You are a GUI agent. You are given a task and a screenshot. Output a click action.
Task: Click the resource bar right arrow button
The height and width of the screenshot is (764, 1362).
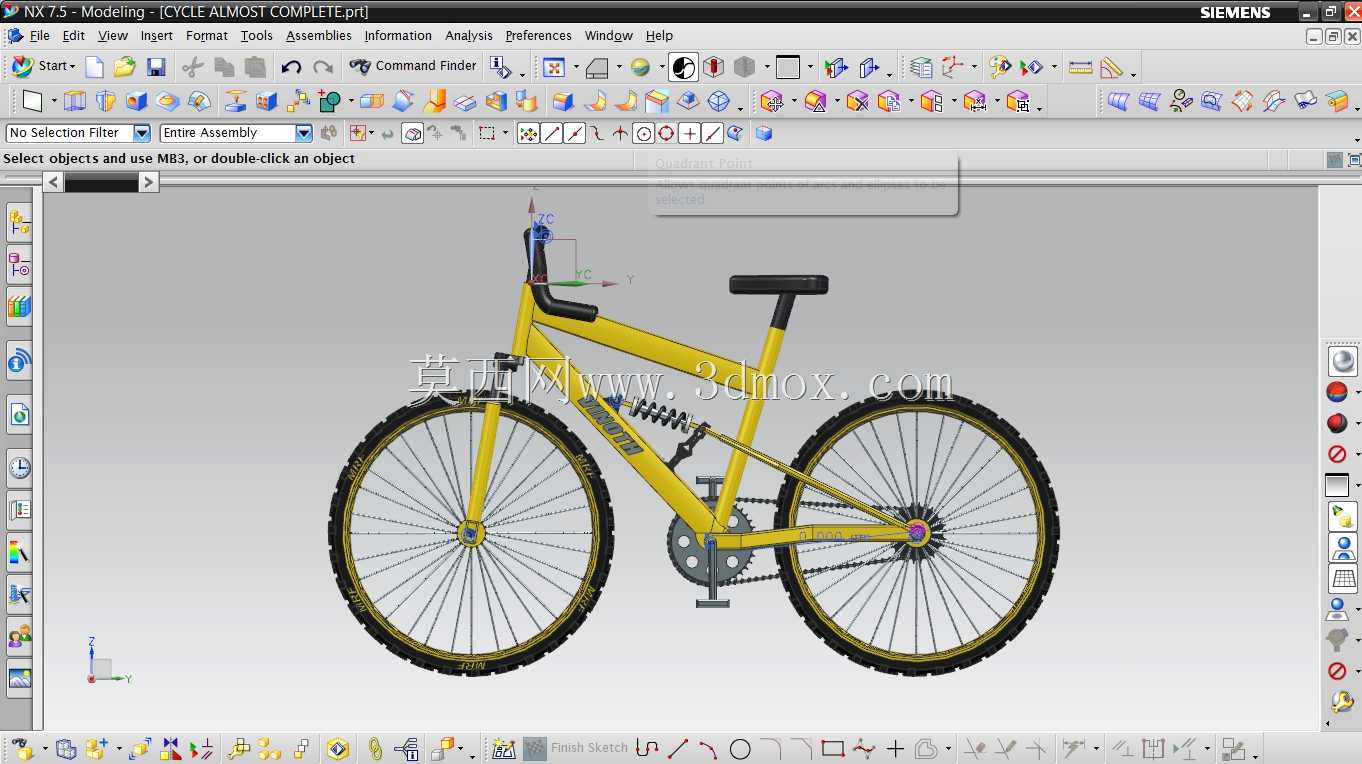(x=148, y=182)
